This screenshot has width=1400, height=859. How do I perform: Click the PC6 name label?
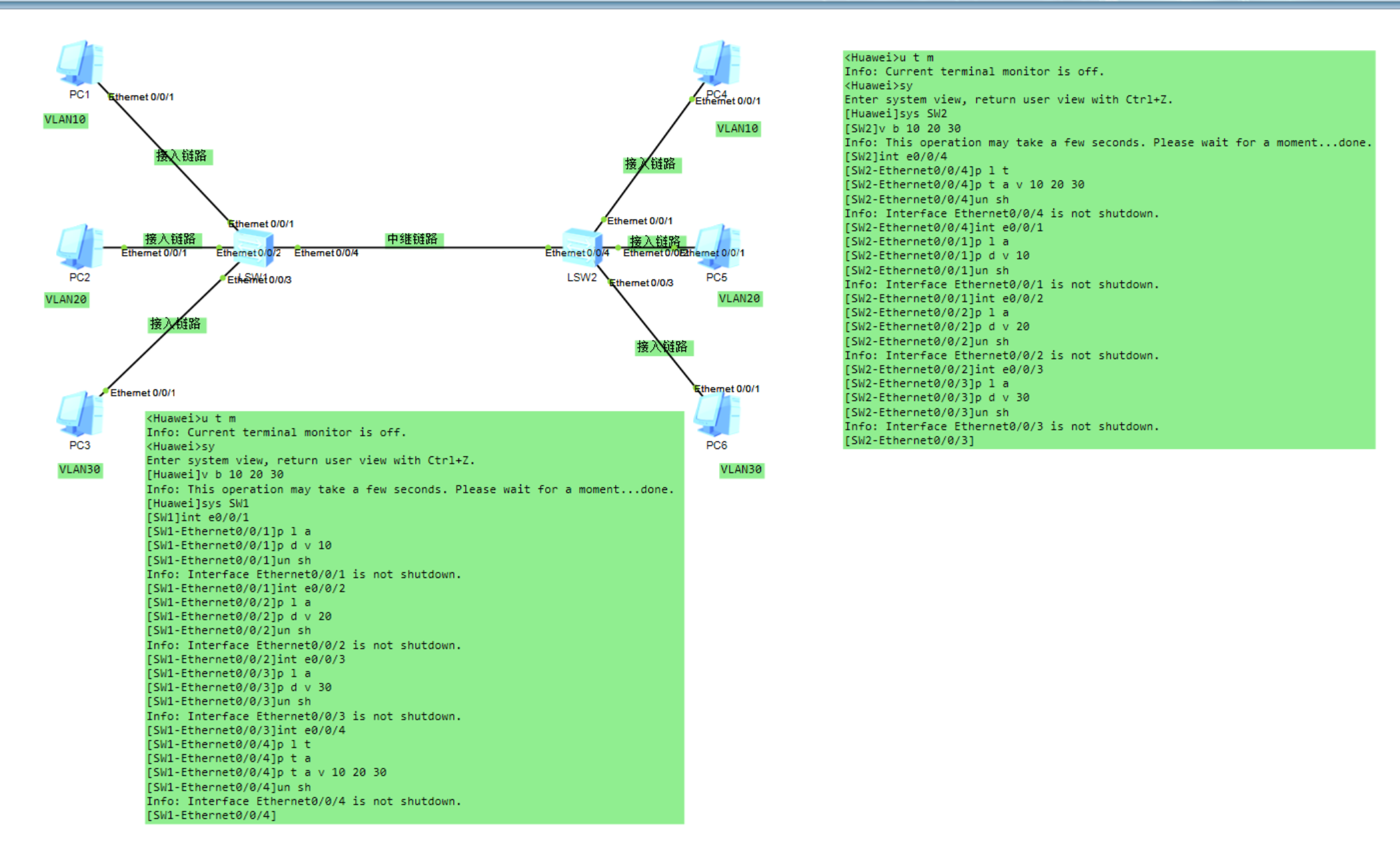[x=716, y=446]
